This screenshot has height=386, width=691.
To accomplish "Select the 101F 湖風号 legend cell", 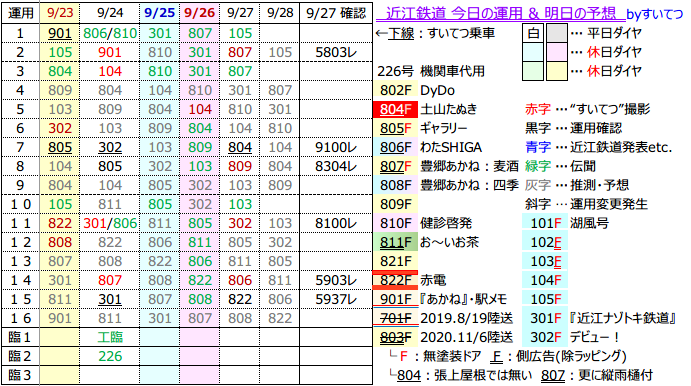I will (x=546, y=223).
